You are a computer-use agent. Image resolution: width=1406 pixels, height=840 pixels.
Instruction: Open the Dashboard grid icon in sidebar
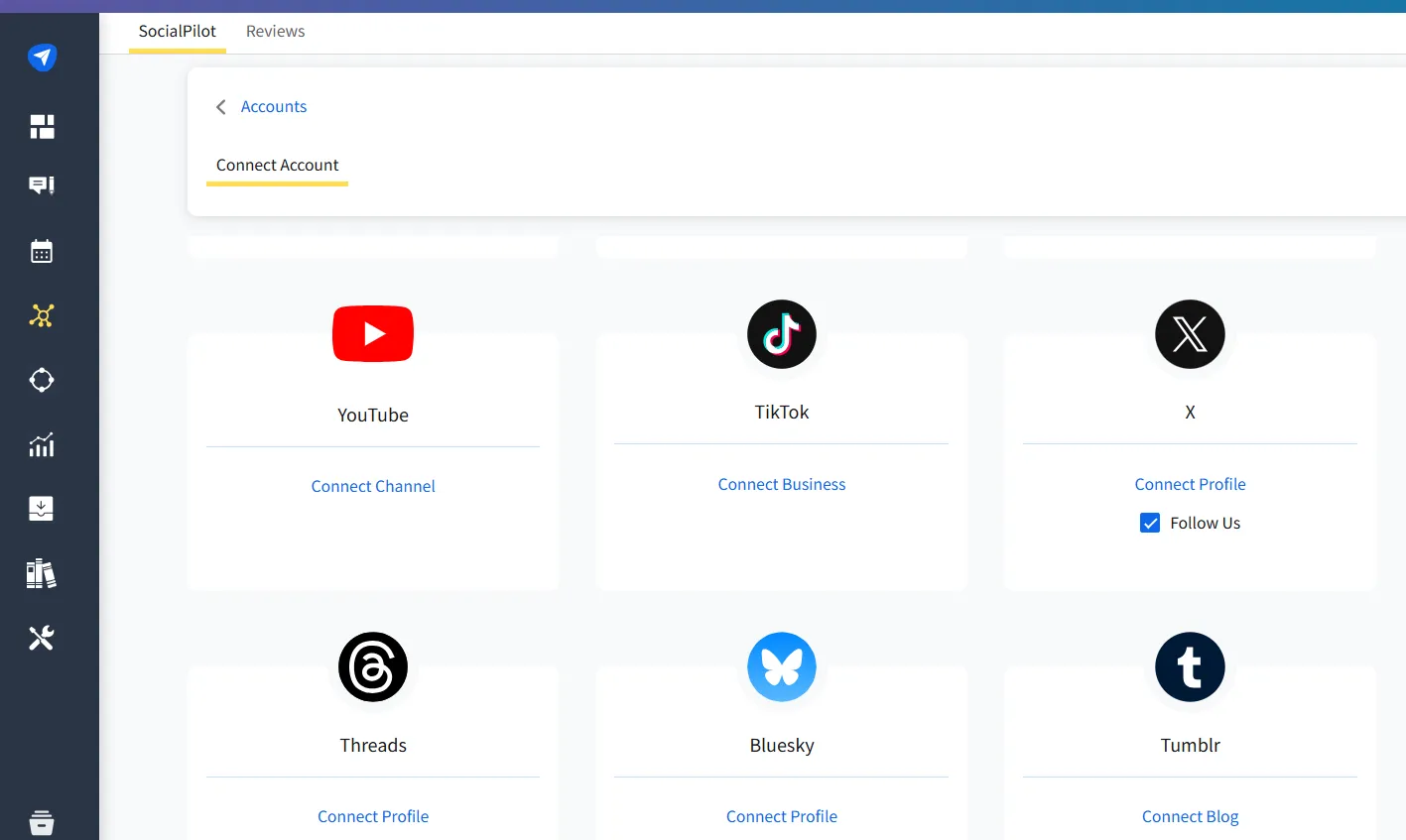(x=42, y=126)
